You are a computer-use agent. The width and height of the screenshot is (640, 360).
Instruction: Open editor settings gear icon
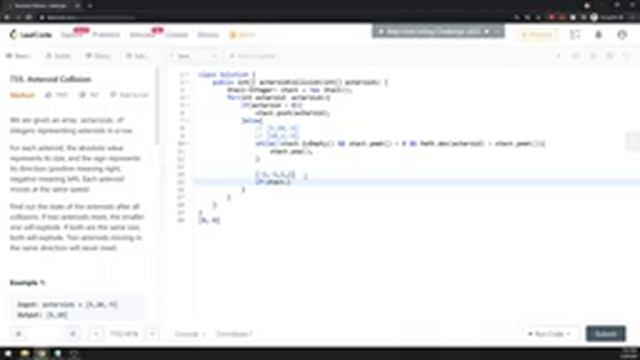(x=609, y=56)
